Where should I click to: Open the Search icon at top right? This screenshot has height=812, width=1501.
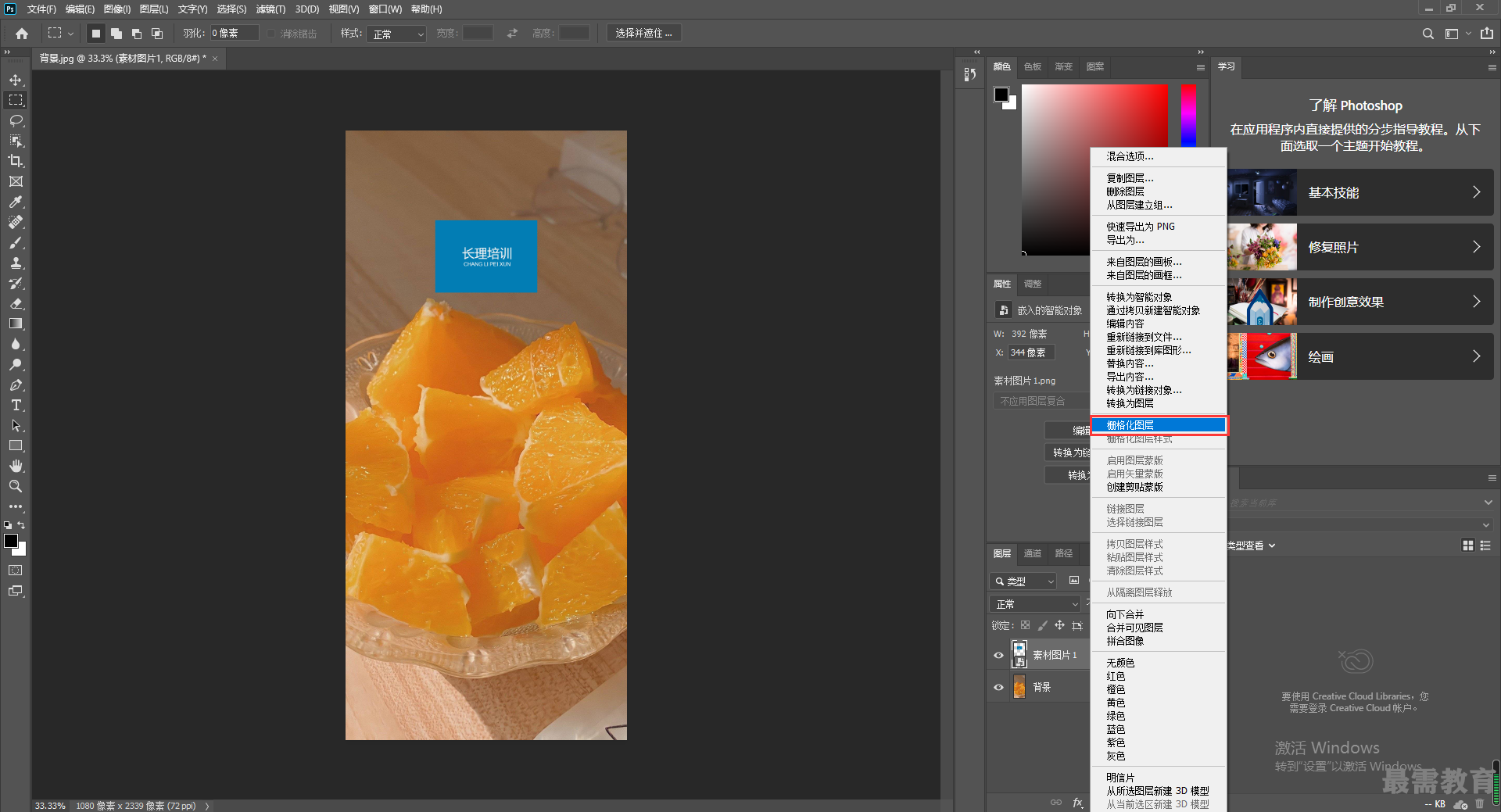click(x=1428, y=34)
